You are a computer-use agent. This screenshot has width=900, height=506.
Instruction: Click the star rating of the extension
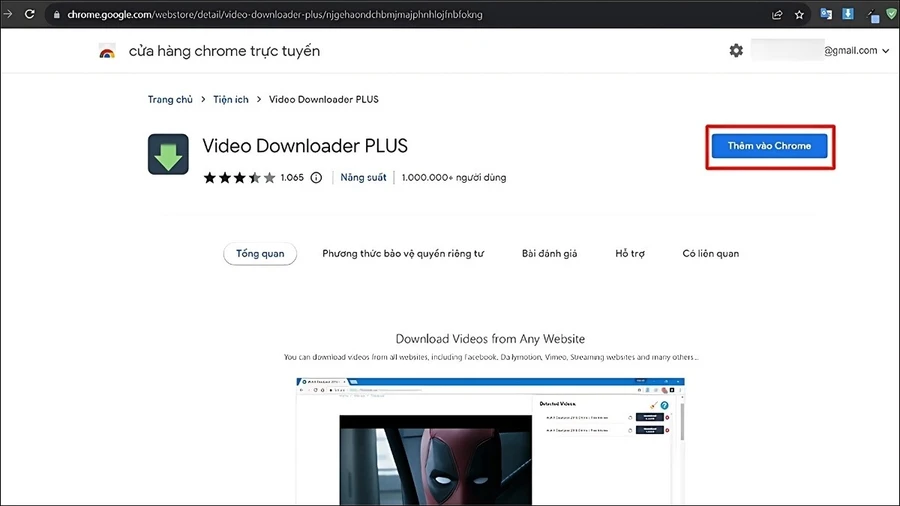pos(239,178)
